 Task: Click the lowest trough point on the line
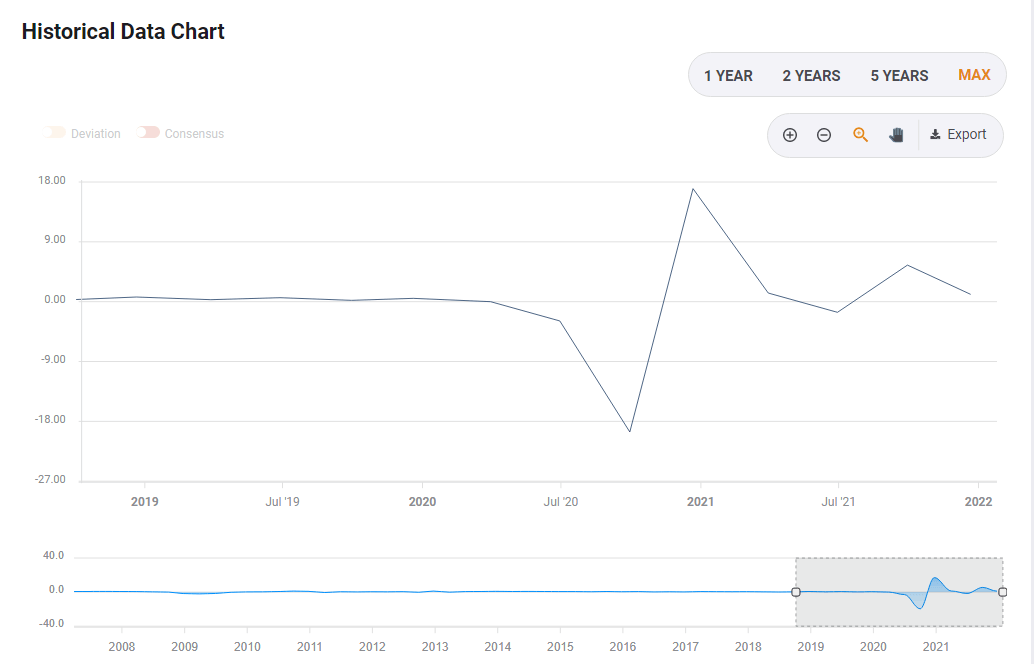(x=630, y=432)
